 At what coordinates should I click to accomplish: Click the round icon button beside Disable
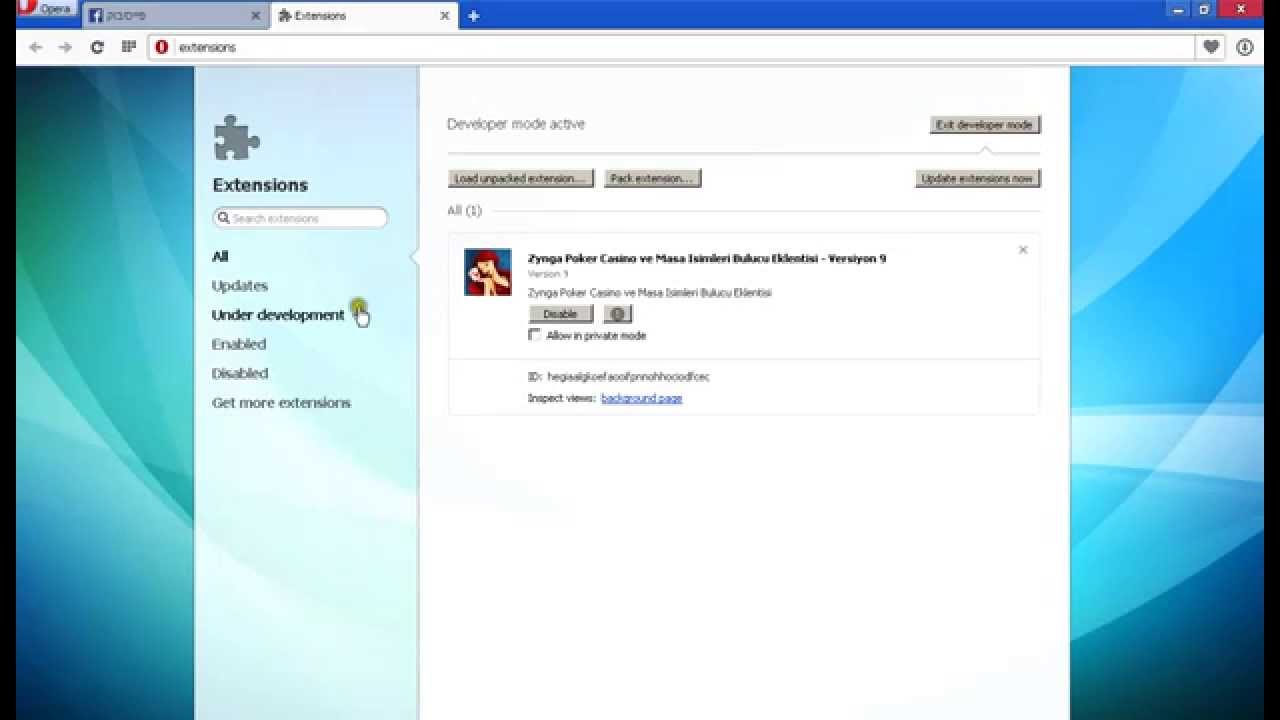[x=617, y=314]
